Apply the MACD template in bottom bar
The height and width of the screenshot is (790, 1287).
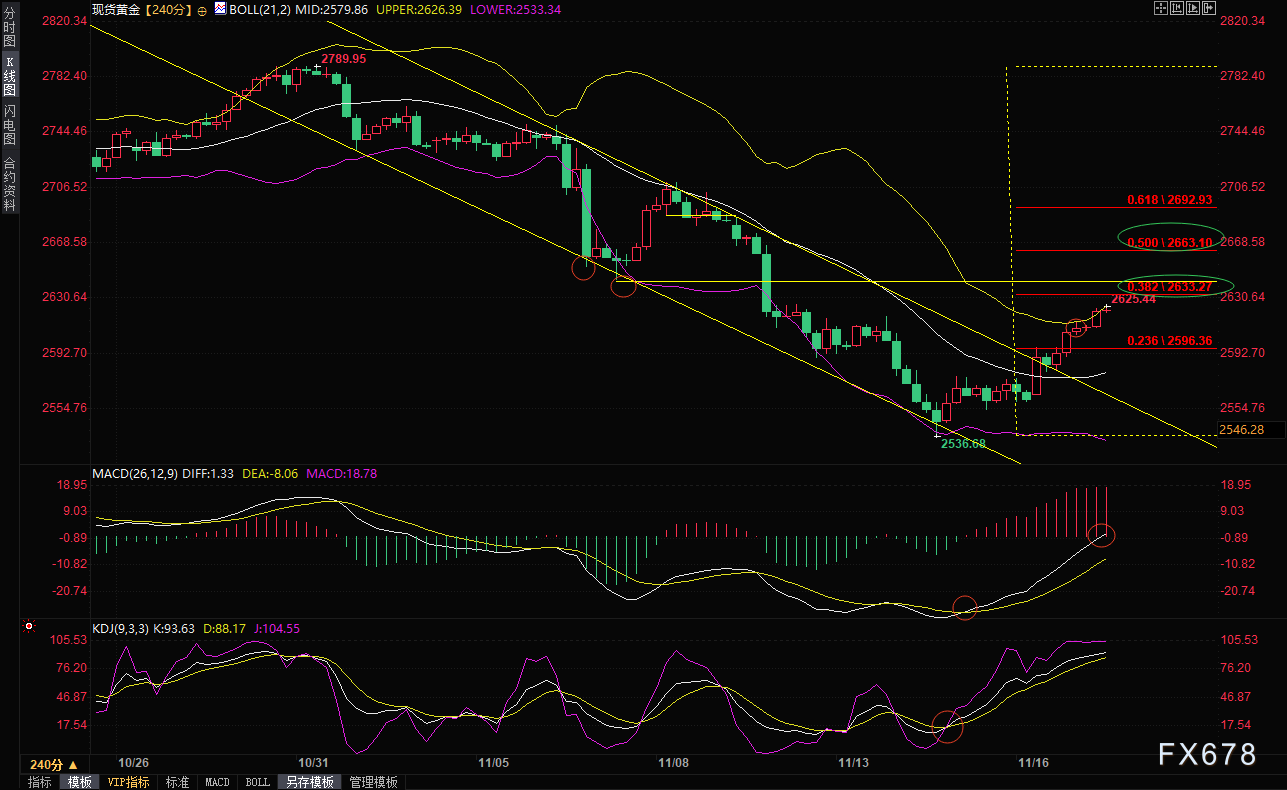pyautogui.click(x=217, y=782)
